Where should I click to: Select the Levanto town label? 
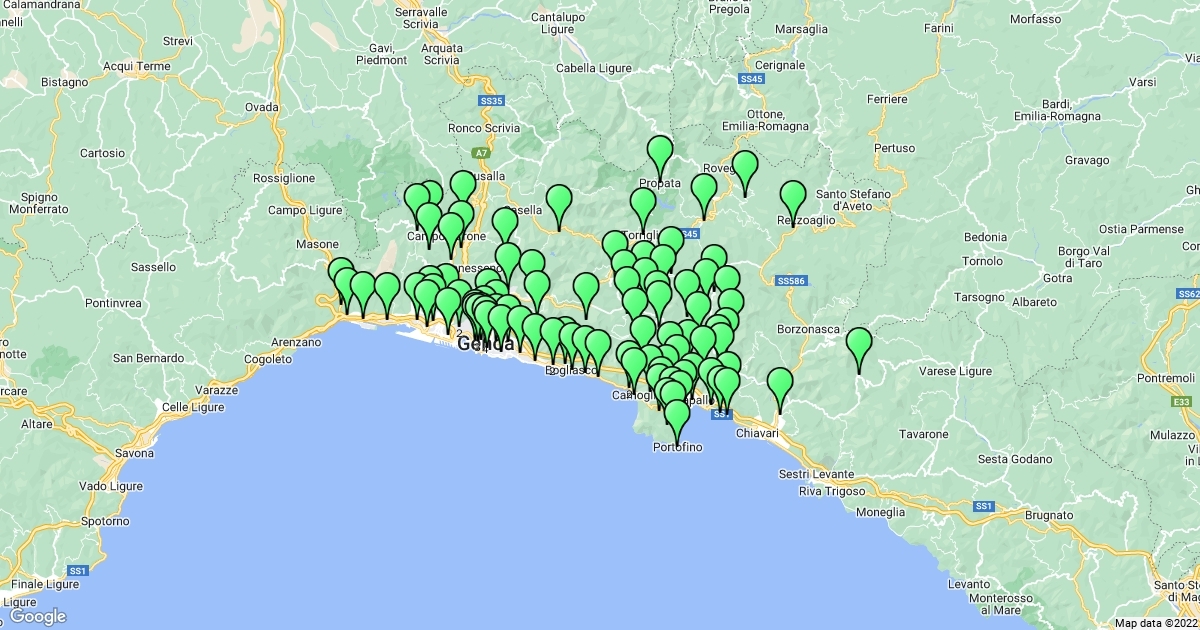(x=968, y=583)
